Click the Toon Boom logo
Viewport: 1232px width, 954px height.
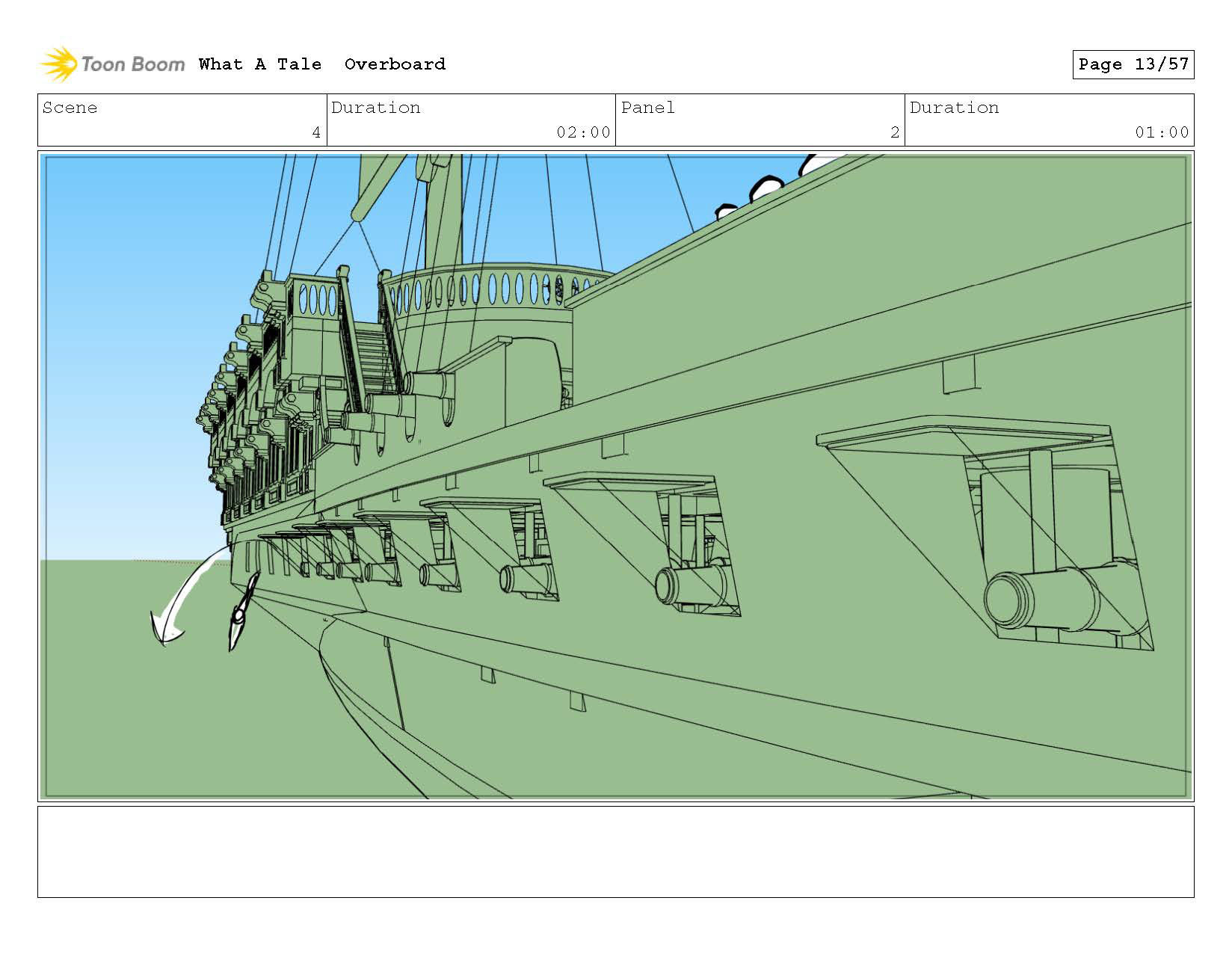coord(112,64)
